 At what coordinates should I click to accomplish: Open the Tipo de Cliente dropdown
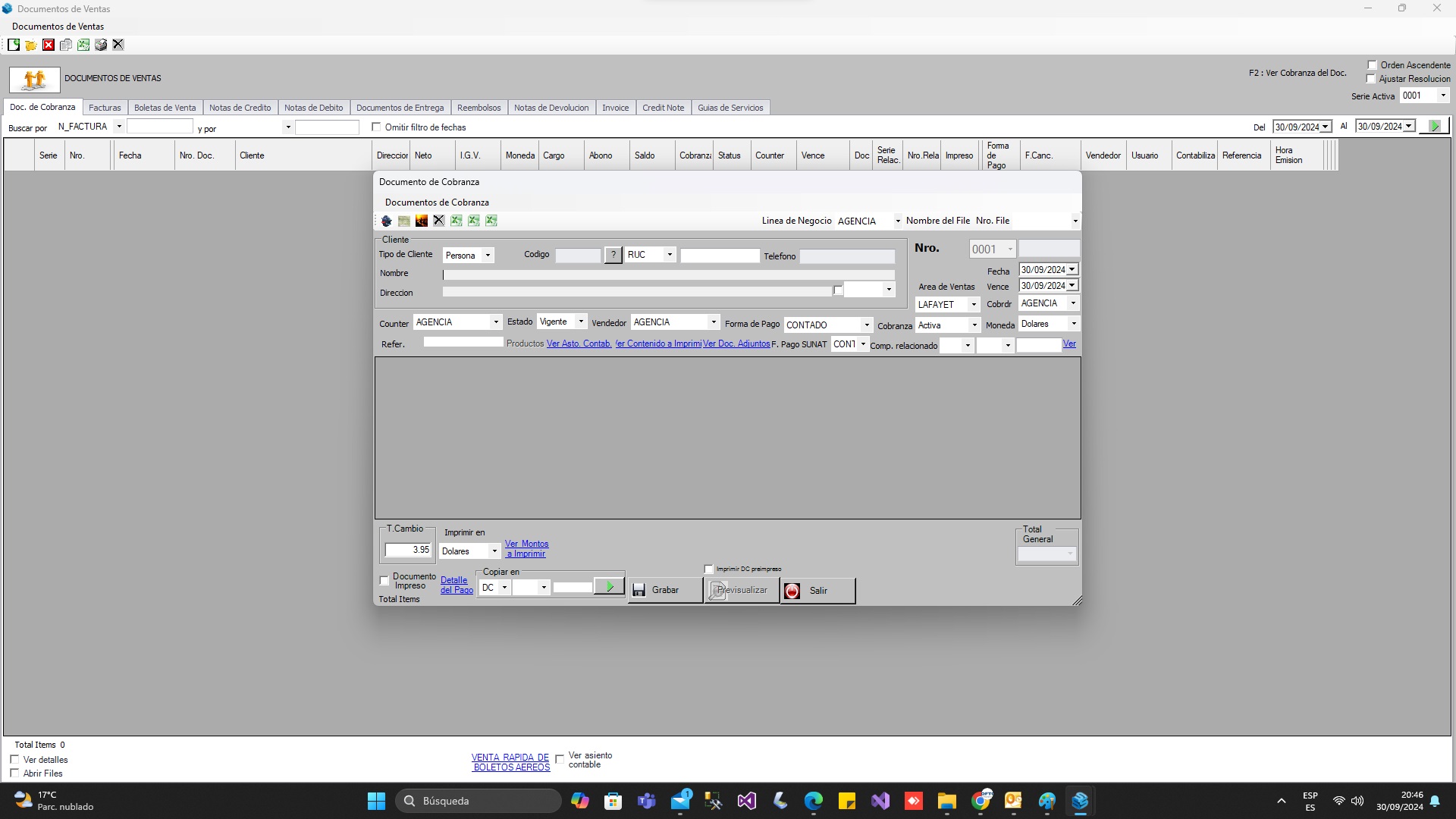pos(489,255)
